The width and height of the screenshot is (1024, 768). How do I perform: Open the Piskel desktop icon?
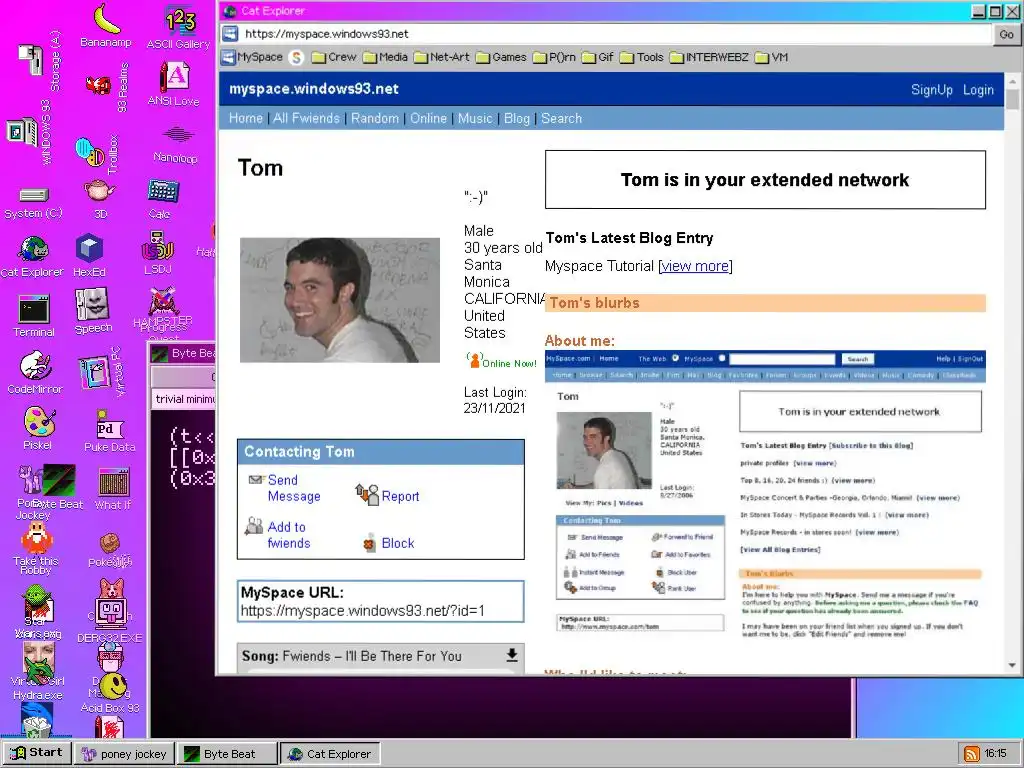pyautogui.click(x=39, y=428)
